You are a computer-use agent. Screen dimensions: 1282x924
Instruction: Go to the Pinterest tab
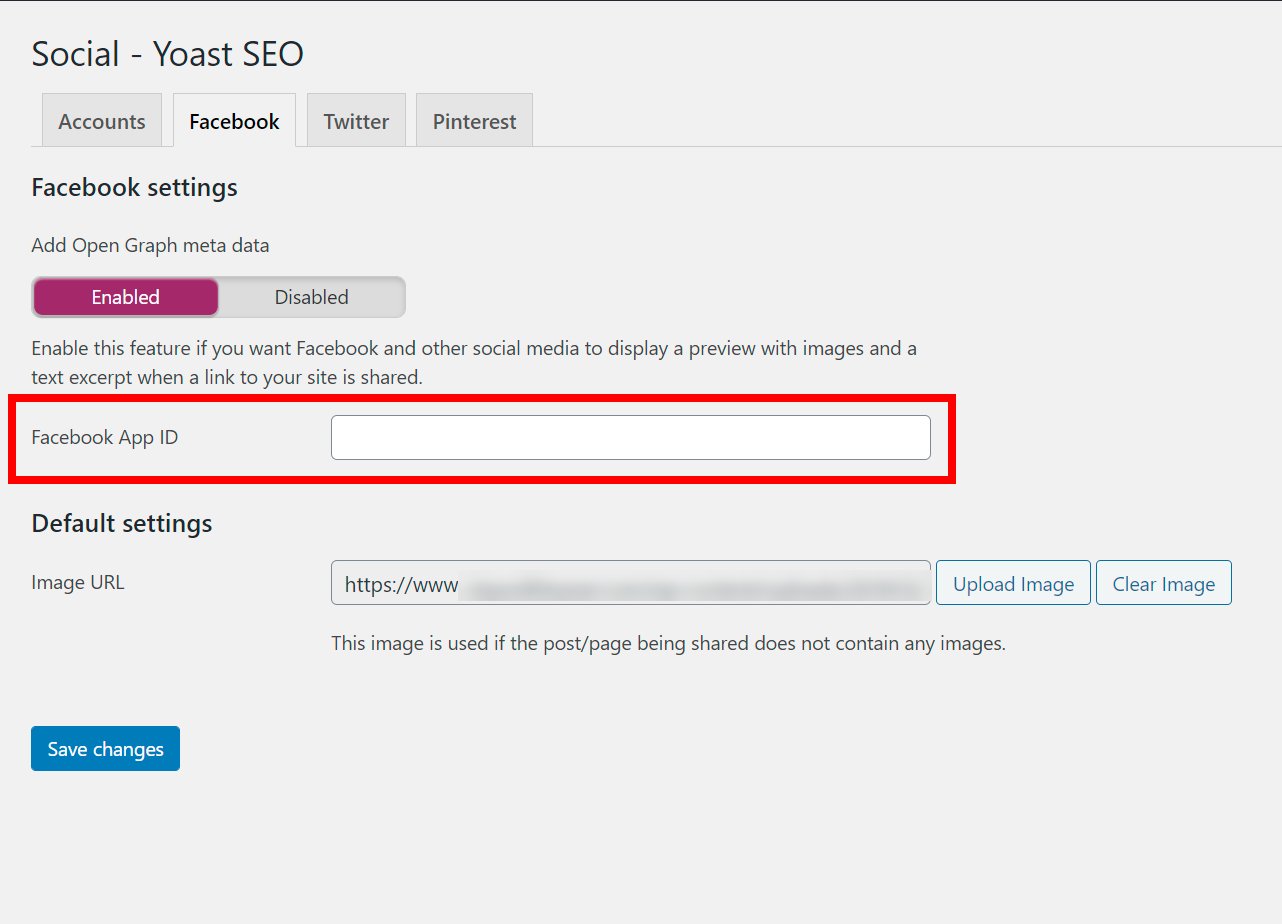coord(474,121)
